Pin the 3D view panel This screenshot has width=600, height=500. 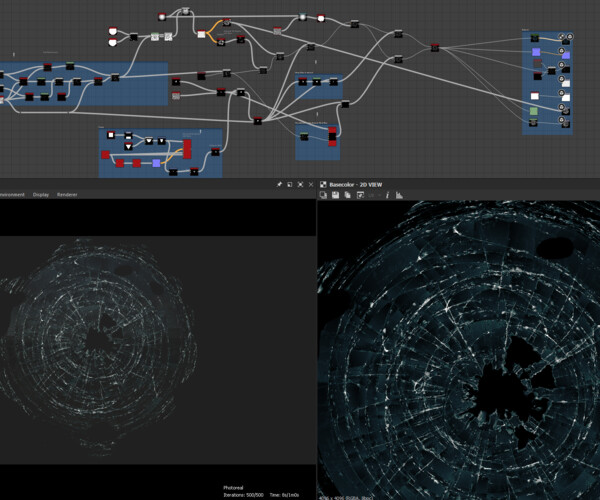(x=279, y=184)
